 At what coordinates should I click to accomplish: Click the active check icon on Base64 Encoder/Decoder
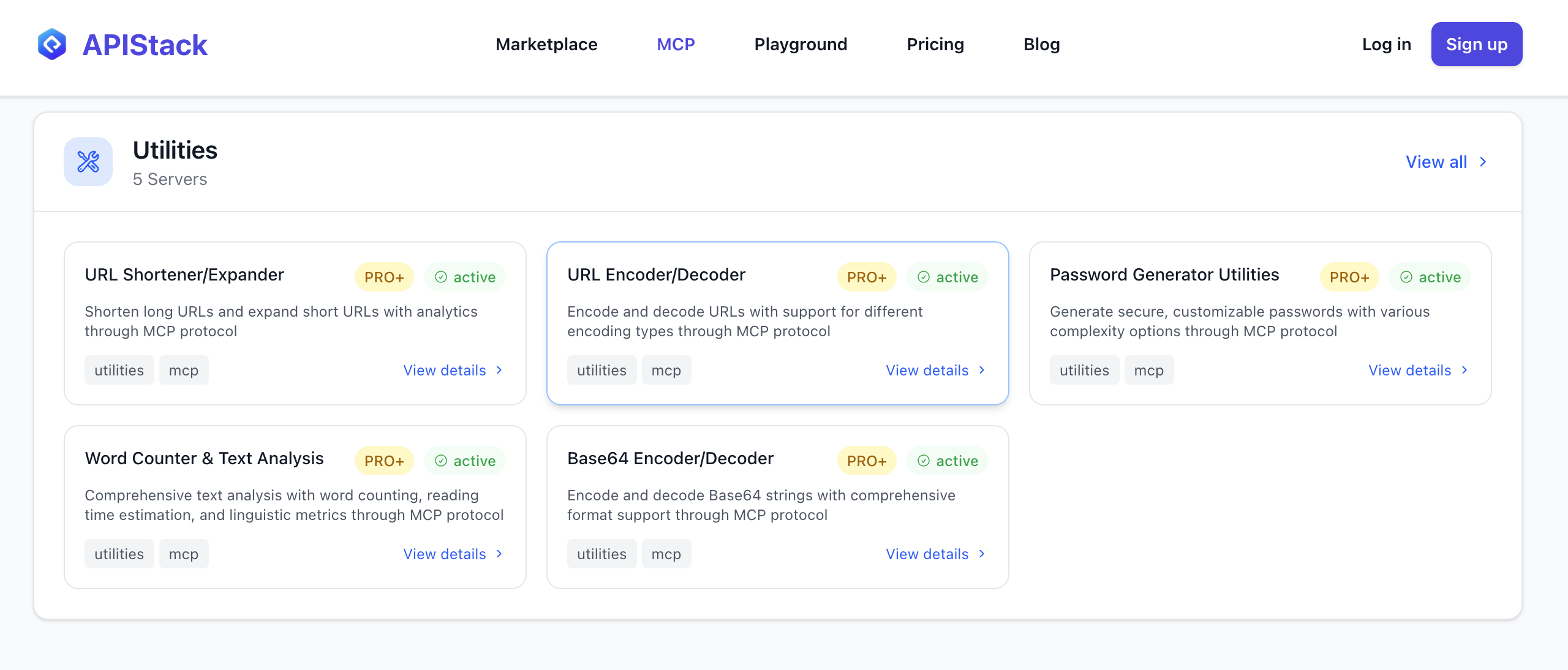coord(924,461)
